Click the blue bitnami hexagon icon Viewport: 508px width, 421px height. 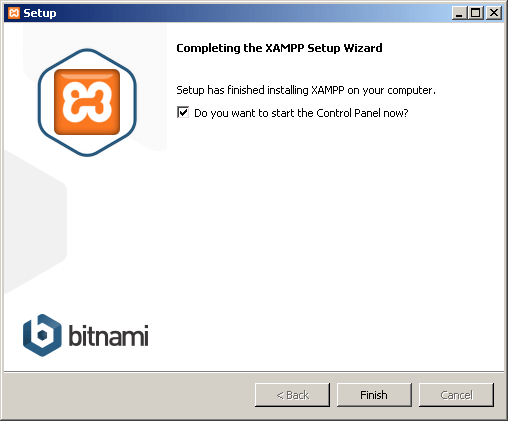pos(42,335)
